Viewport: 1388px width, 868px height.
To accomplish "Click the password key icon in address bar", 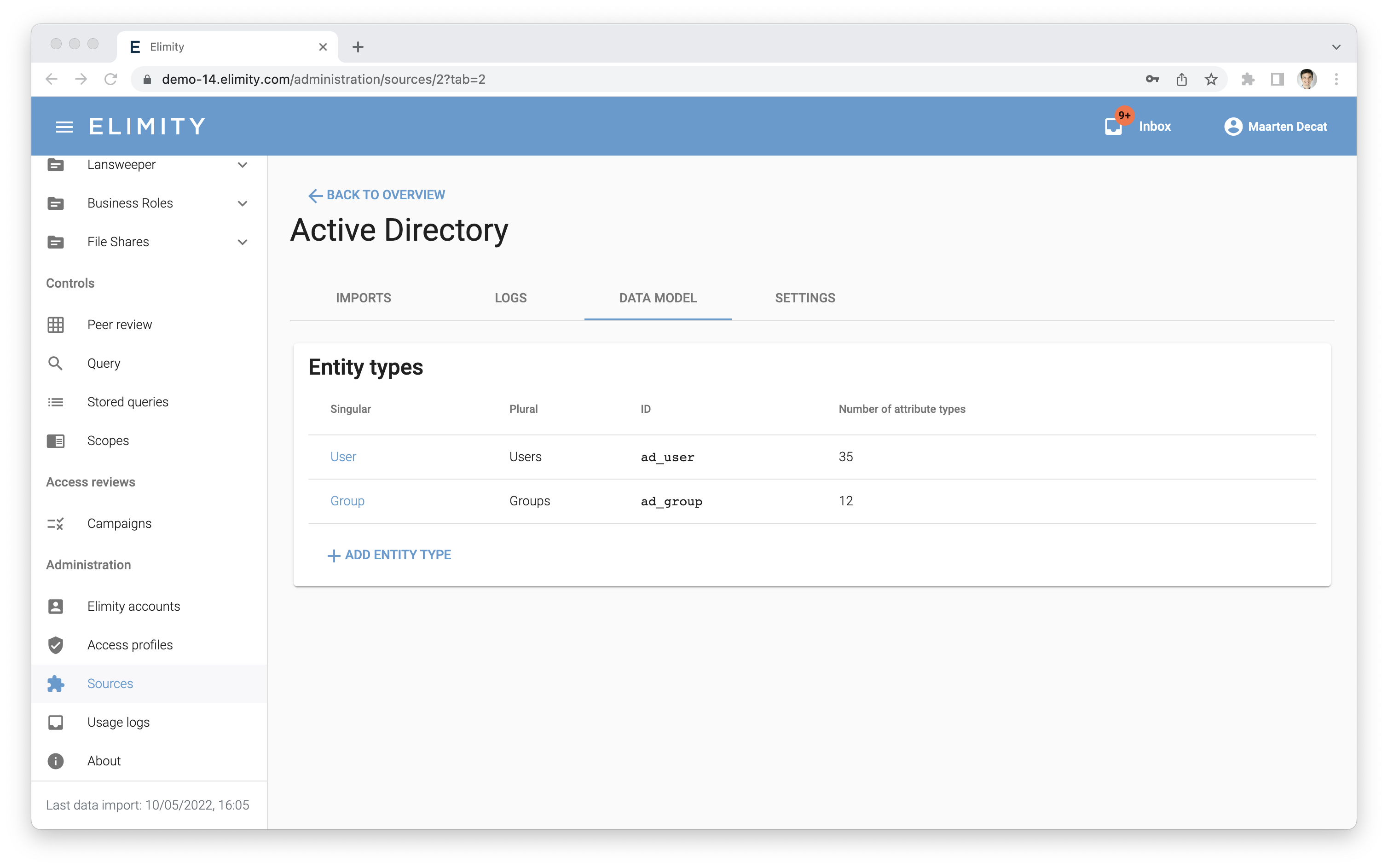I will click(x=1152, y=79).
